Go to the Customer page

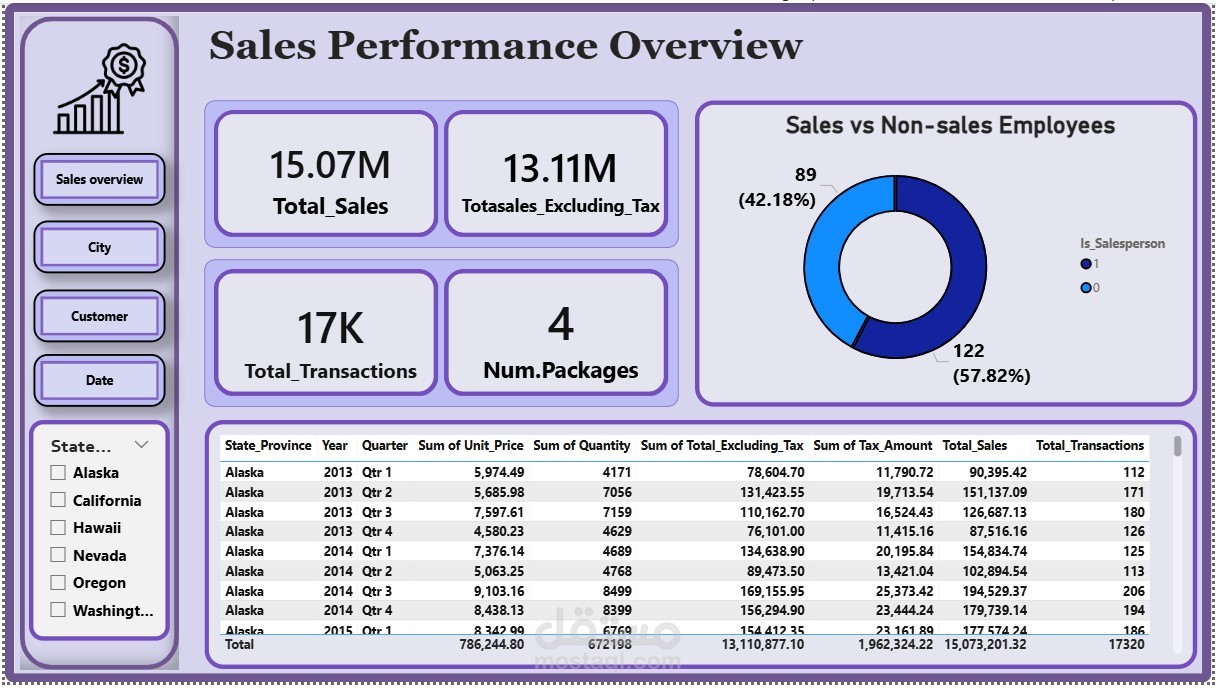coord(99,316)
